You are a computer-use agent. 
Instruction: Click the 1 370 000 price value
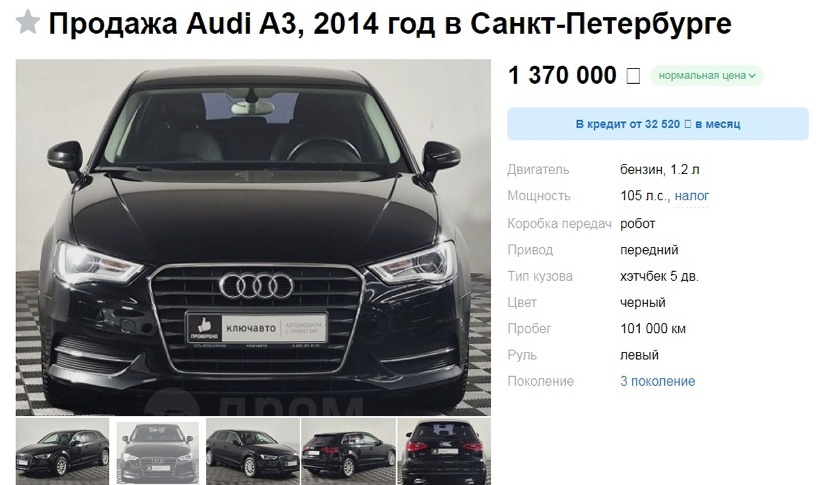point(562,76)
